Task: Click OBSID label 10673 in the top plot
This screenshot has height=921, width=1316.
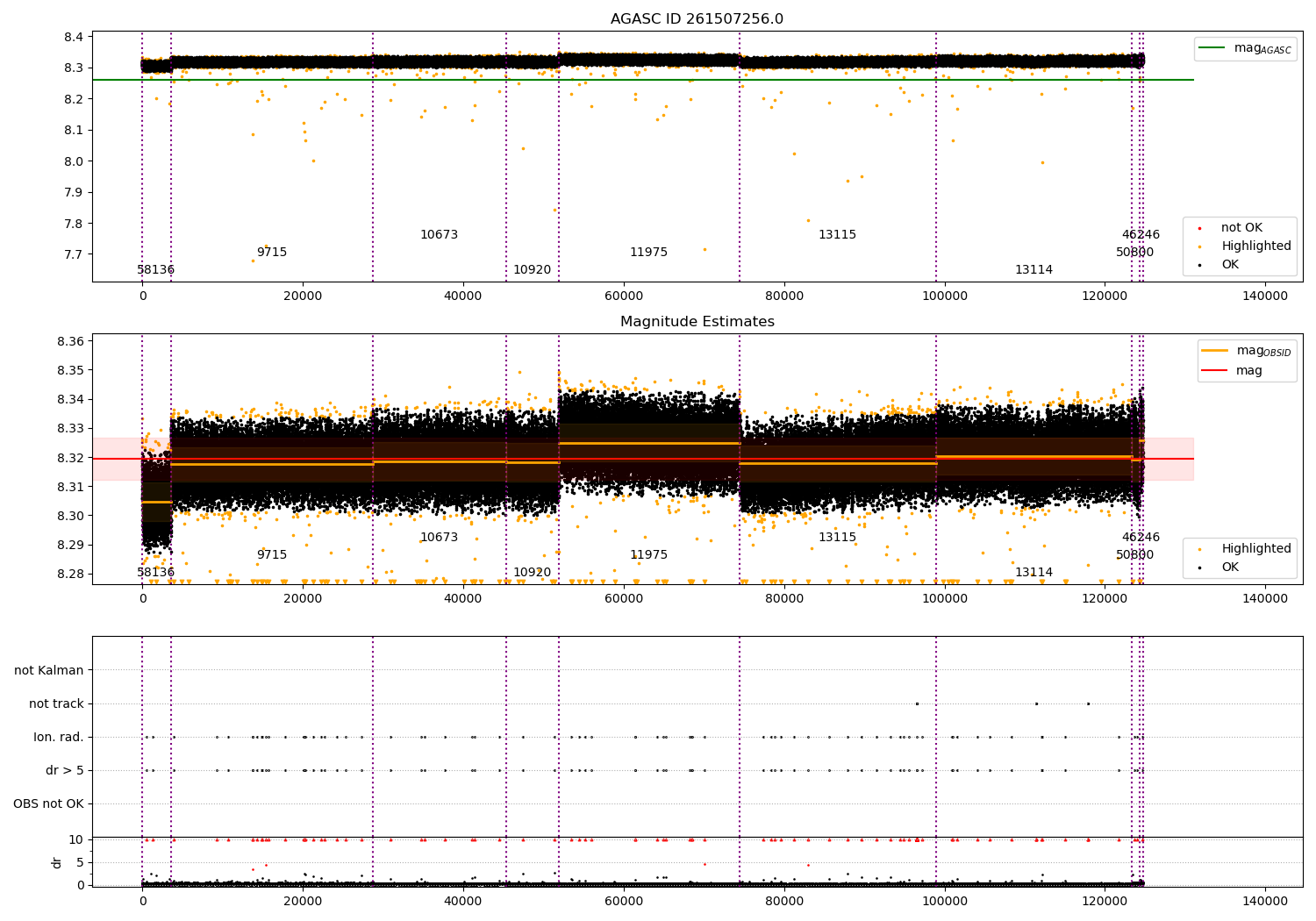Action: pyautogui.click(x=439, y=235)
